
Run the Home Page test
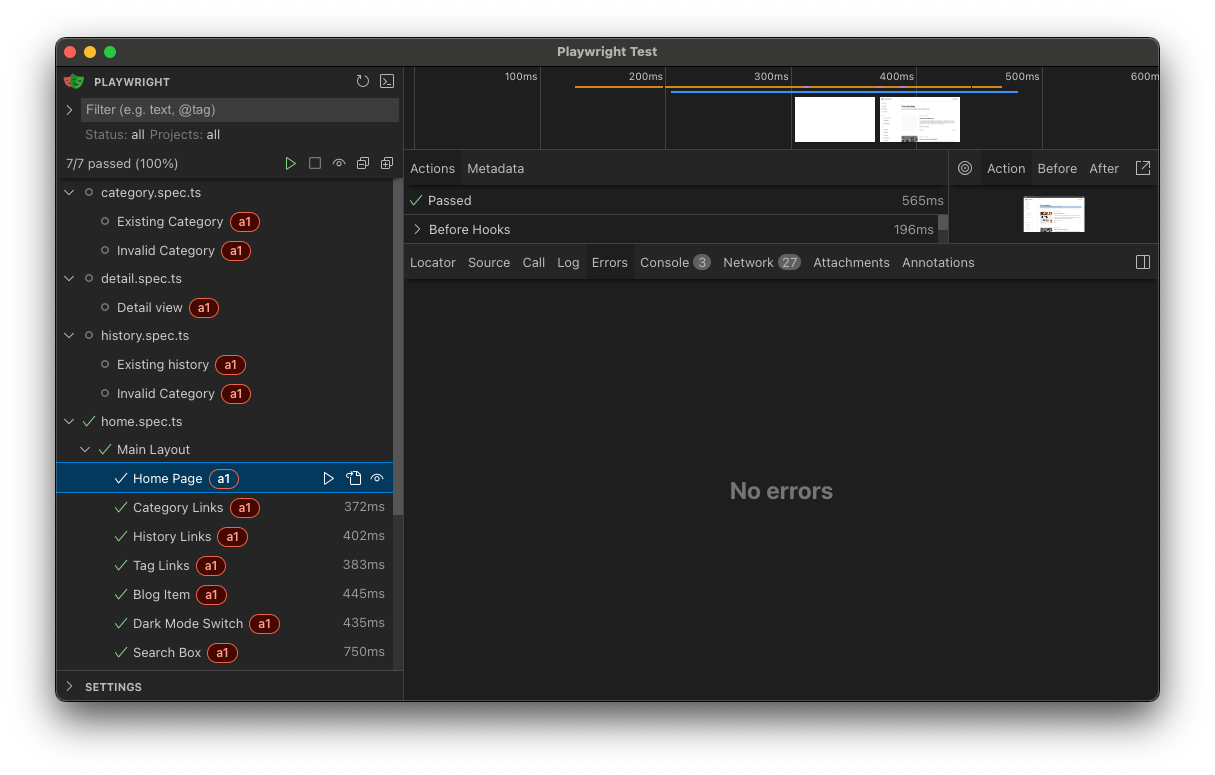click(328, 479)
